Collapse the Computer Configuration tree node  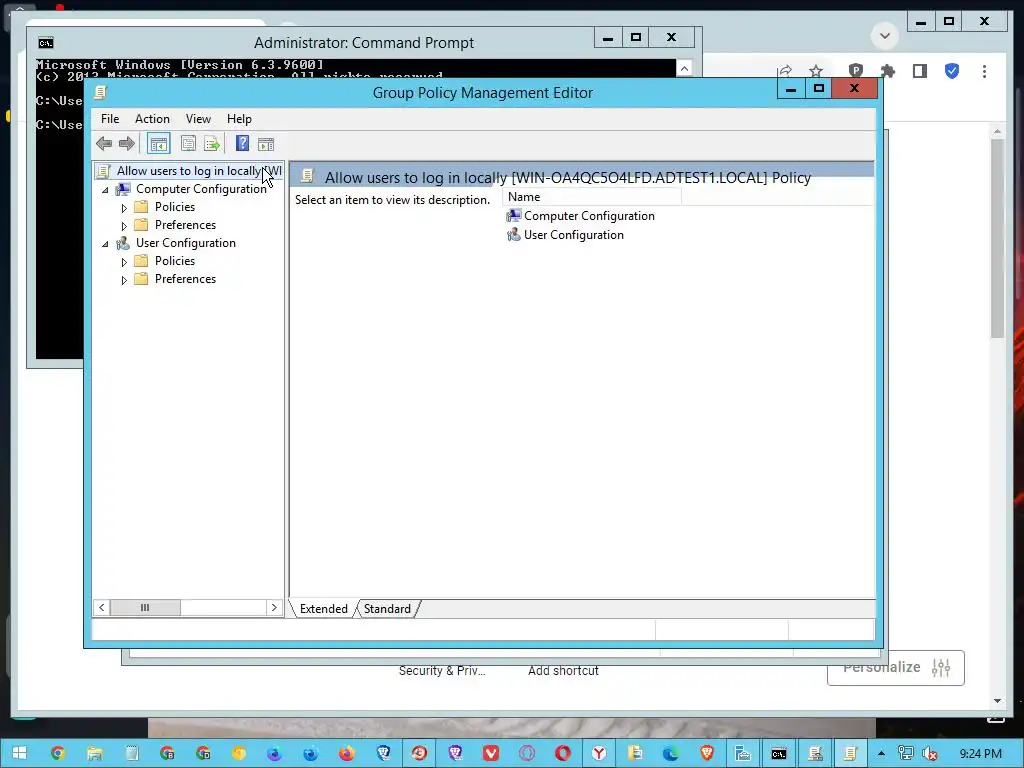pos(105,190)
